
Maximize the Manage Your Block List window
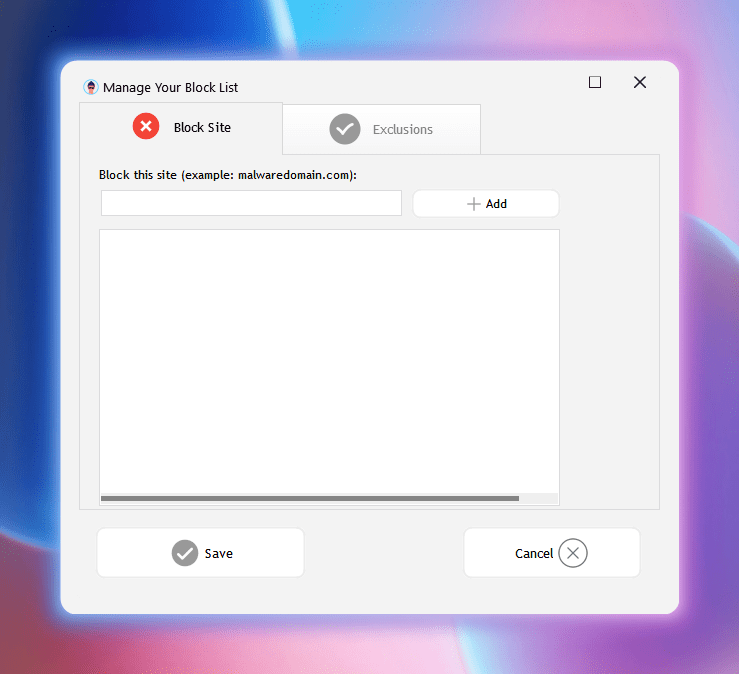[595, 83]
